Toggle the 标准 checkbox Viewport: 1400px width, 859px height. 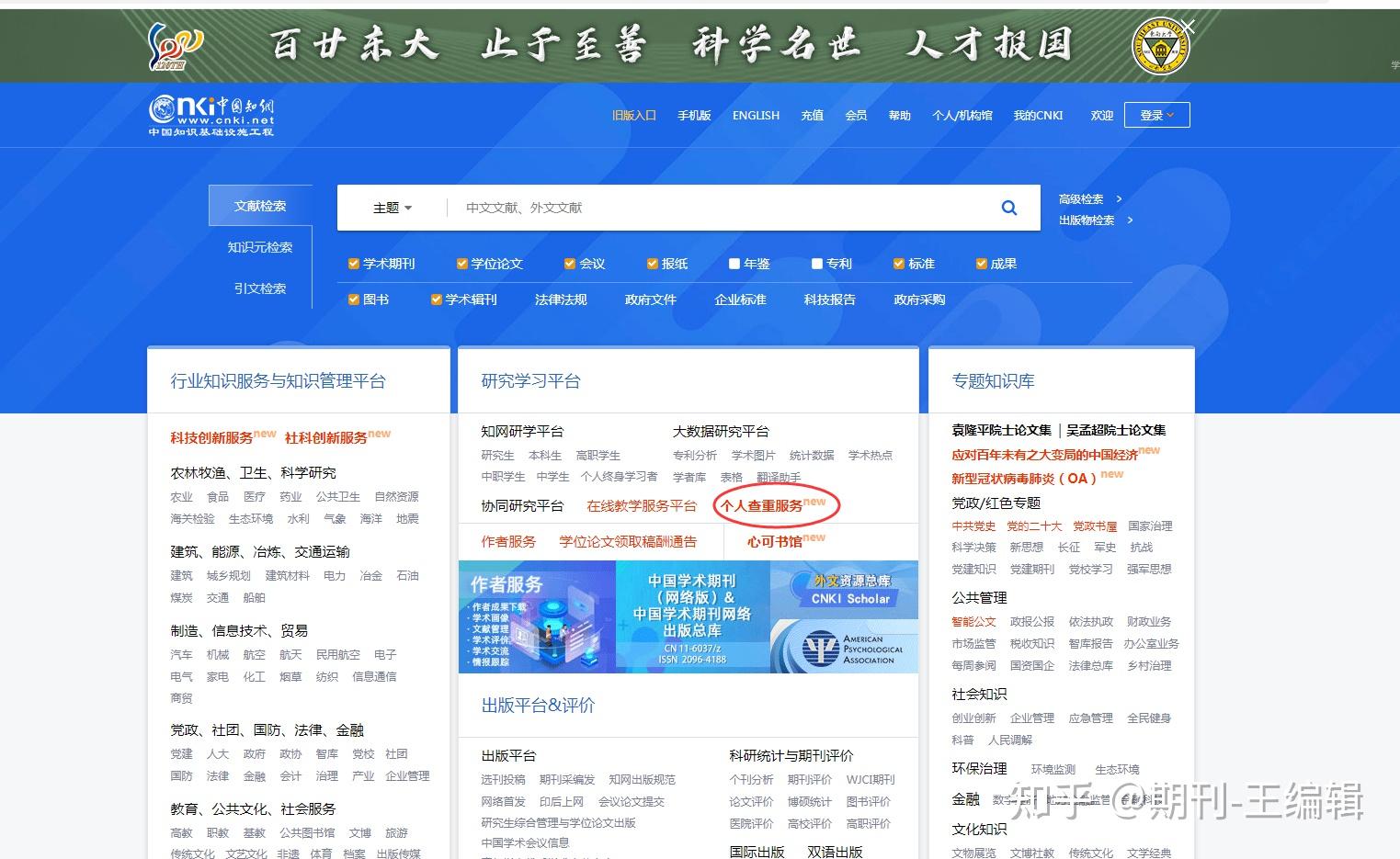[899, 264]
